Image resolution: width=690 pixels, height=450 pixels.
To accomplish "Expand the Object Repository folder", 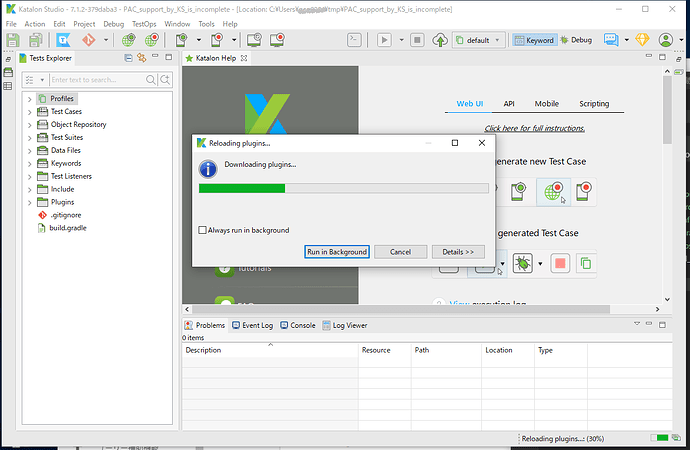I will [x=29, y=125].
